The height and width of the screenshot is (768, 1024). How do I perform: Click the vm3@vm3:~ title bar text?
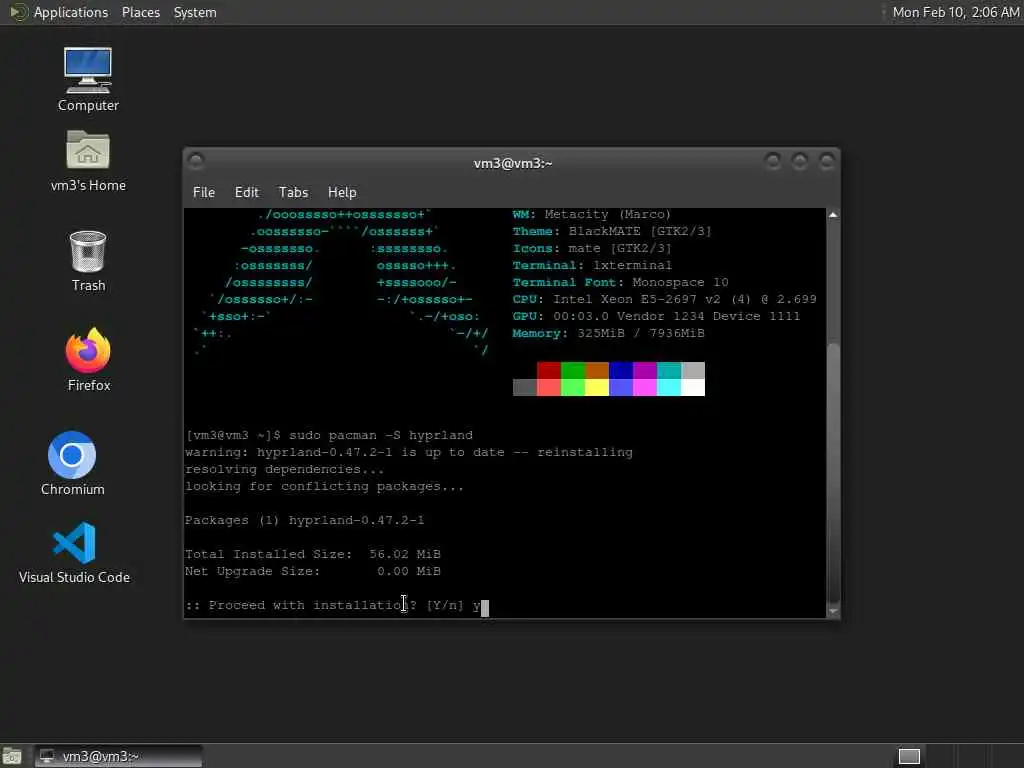tap(513, 163)
